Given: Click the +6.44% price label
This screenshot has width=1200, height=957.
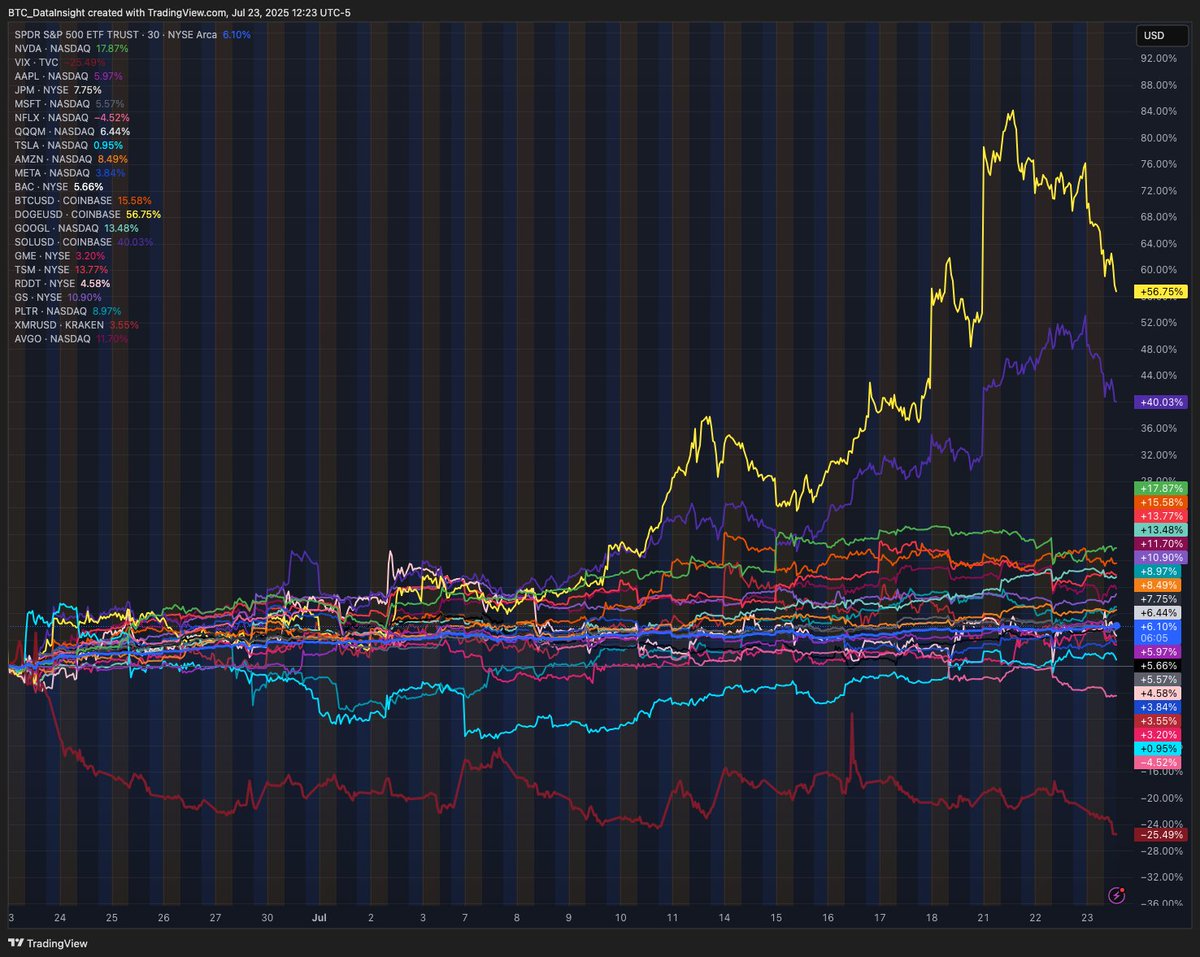Looking at the screenshot, I should click(x=1159, y=612).
